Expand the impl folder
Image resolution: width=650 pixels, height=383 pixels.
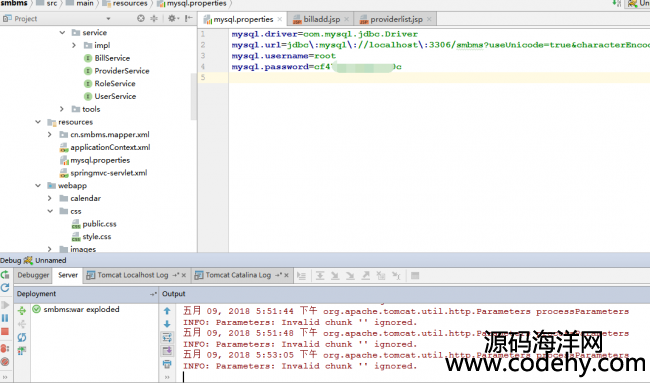click(74, 45)
